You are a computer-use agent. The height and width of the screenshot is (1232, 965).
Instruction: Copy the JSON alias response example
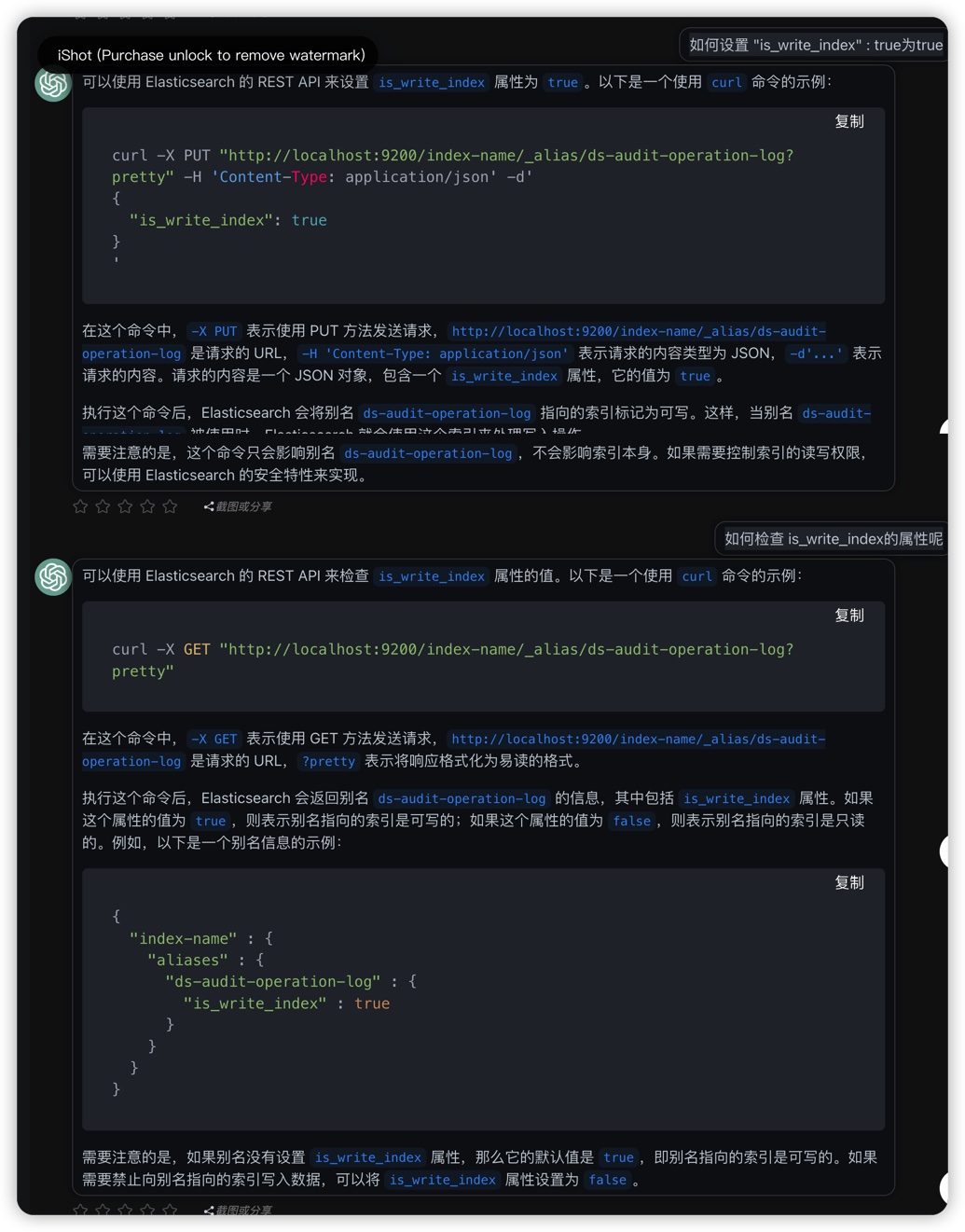[848, 883]
